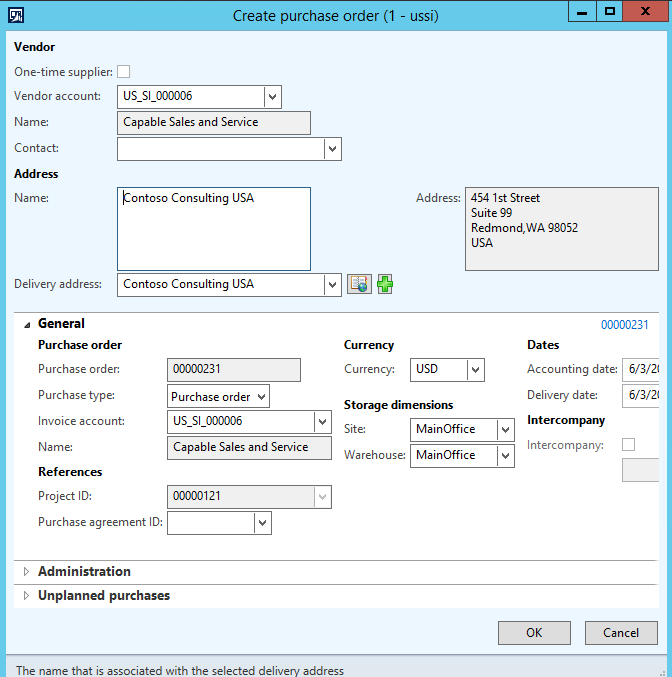Open the Contact dropdown list

pos(332,149)
